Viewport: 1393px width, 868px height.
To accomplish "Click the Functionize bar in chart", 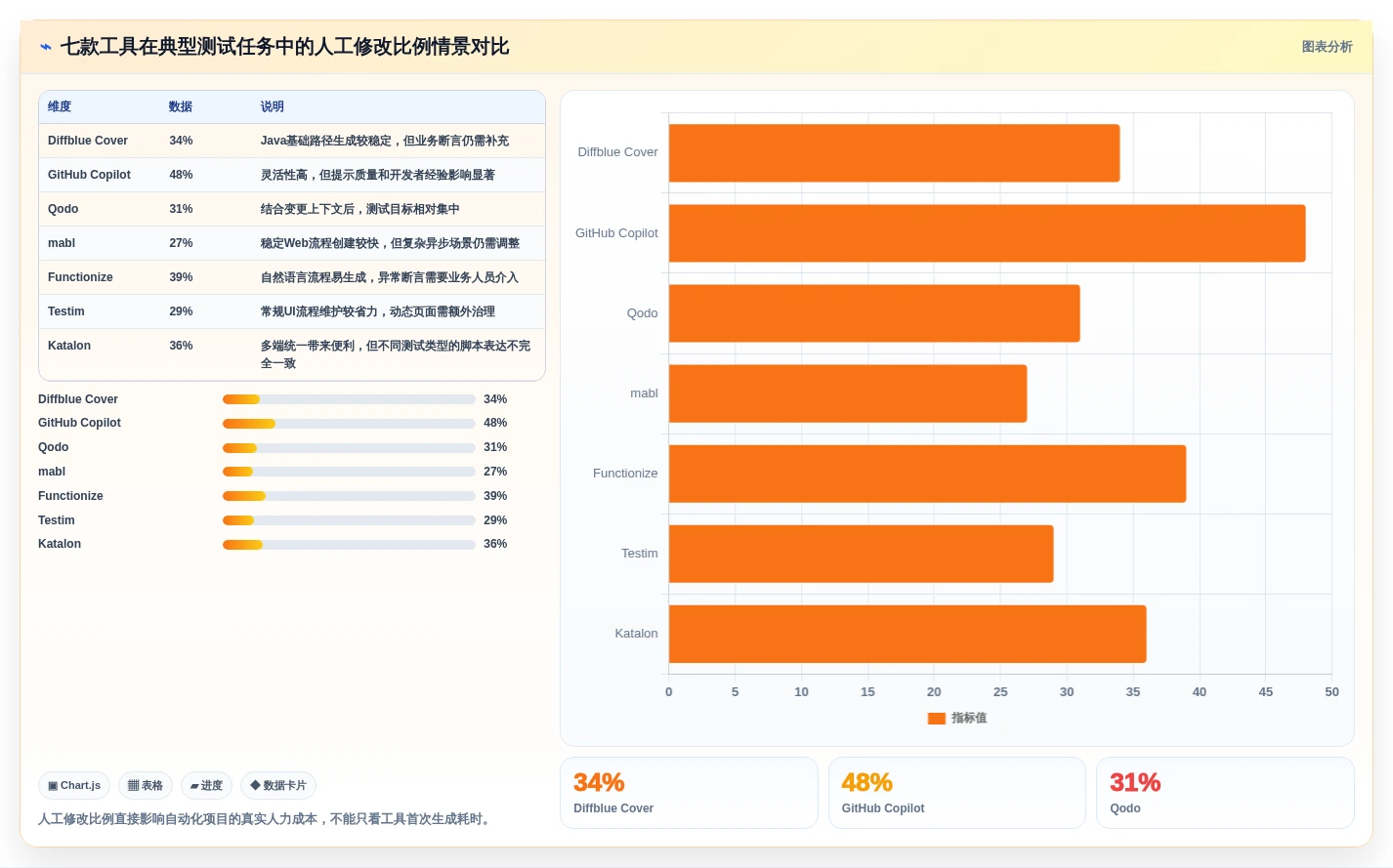I will pyautogui.click(x=927, y=474).
